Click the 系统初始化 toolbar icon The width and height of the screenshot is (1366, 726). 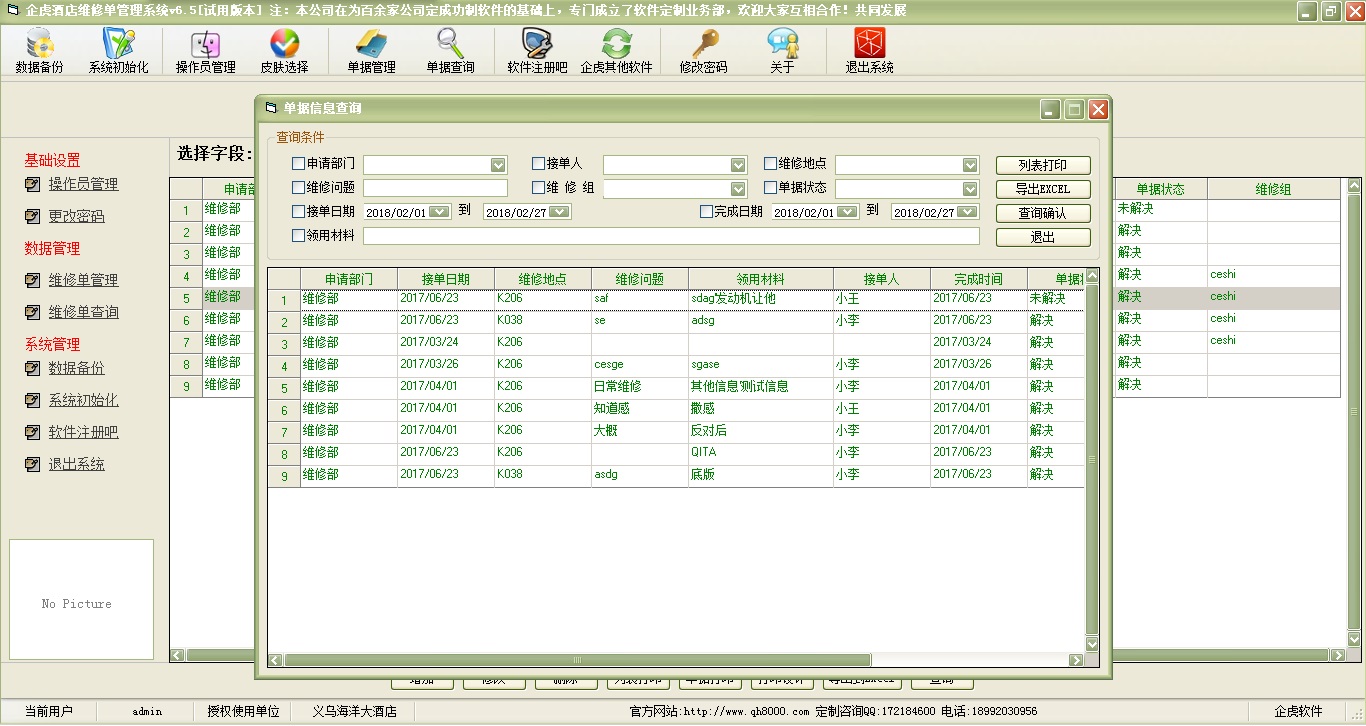tap(118, 52)
